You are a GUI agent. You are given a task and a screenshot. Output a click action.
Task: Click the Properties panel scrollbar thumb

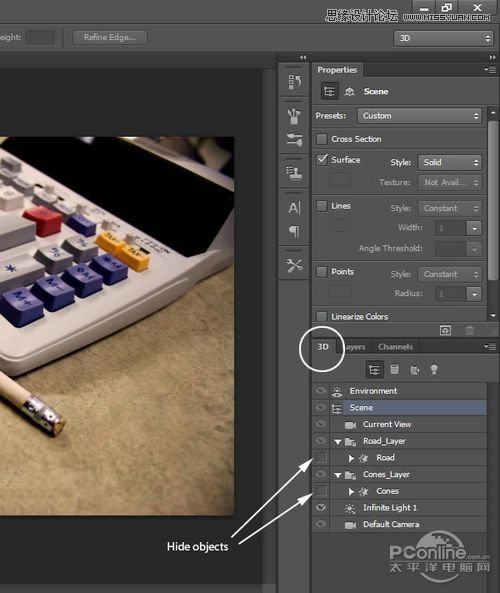(493, 200)
